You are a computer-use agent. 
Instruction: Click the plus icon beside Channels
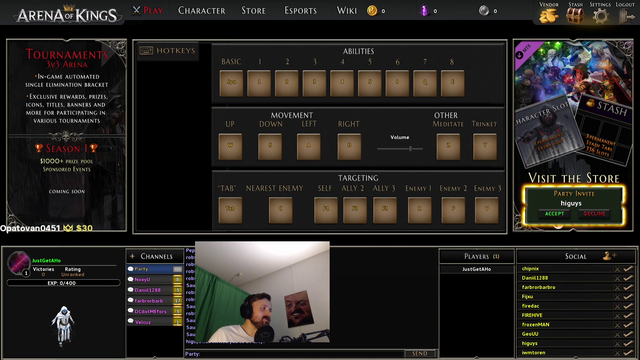(x=132, y=256)
